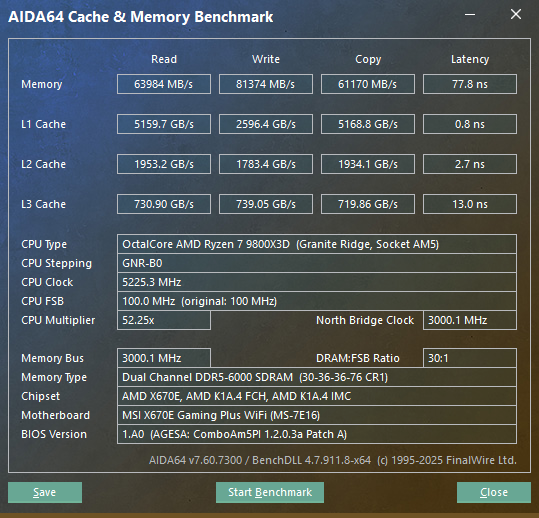The height and width of the screenshot is (518, 539).
Task: Select the DRAM:FSB Ratio 30:1 field
Action: point(470,358)
